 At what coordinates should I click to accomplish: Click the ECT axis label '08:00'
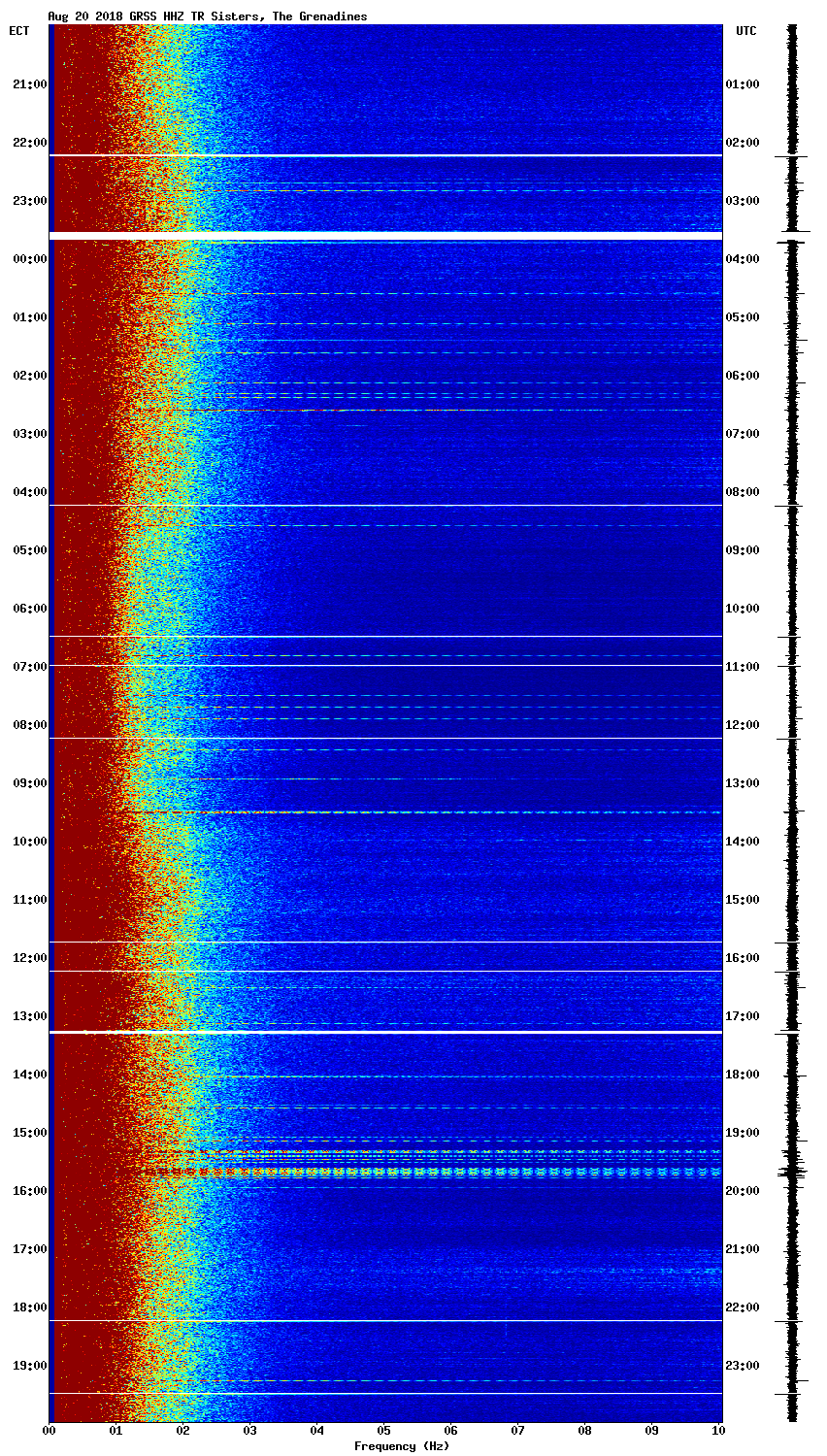[30, 725]
